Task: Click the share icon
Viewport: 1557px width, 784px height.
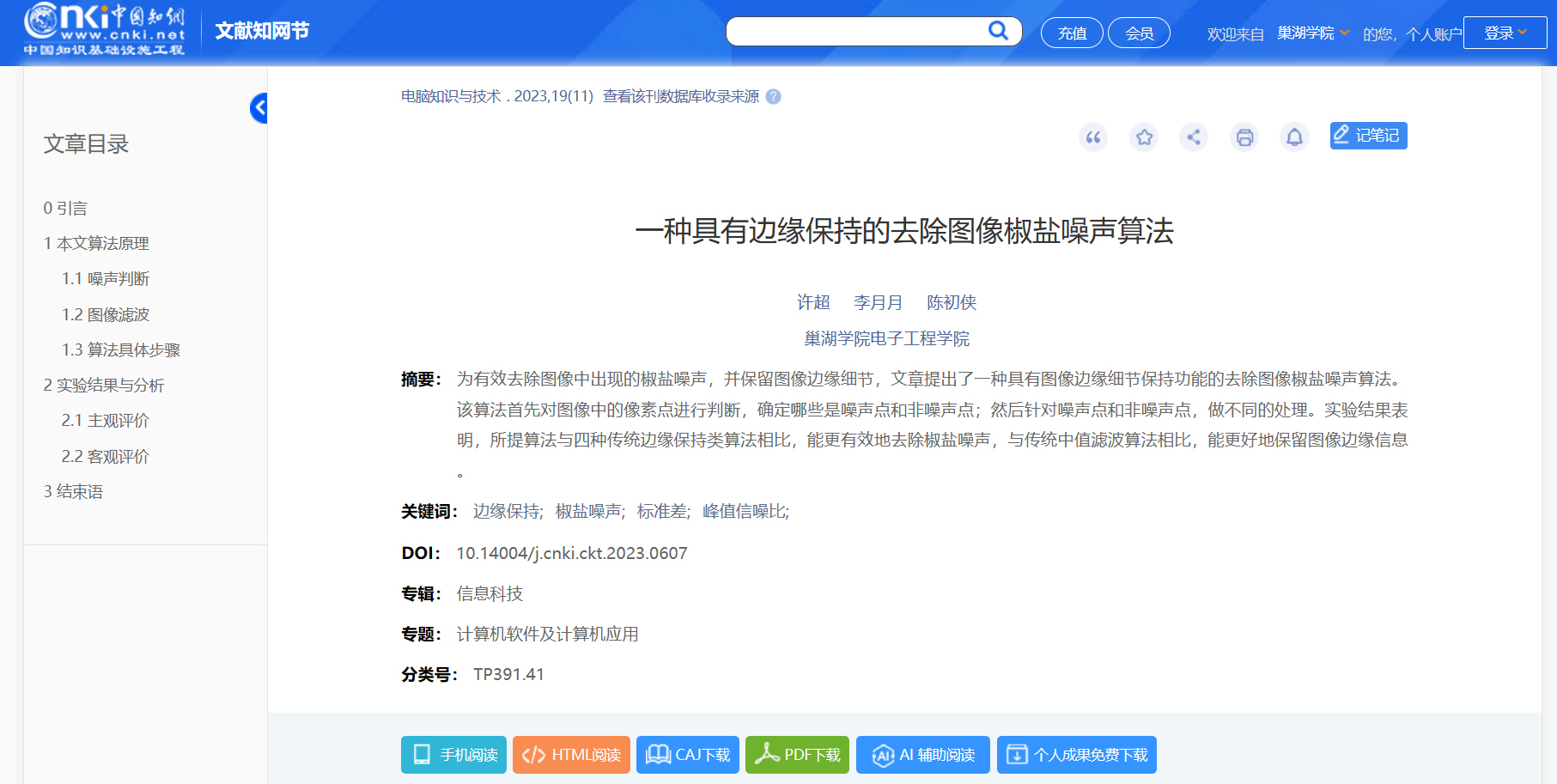Action: click(1194, 137)
